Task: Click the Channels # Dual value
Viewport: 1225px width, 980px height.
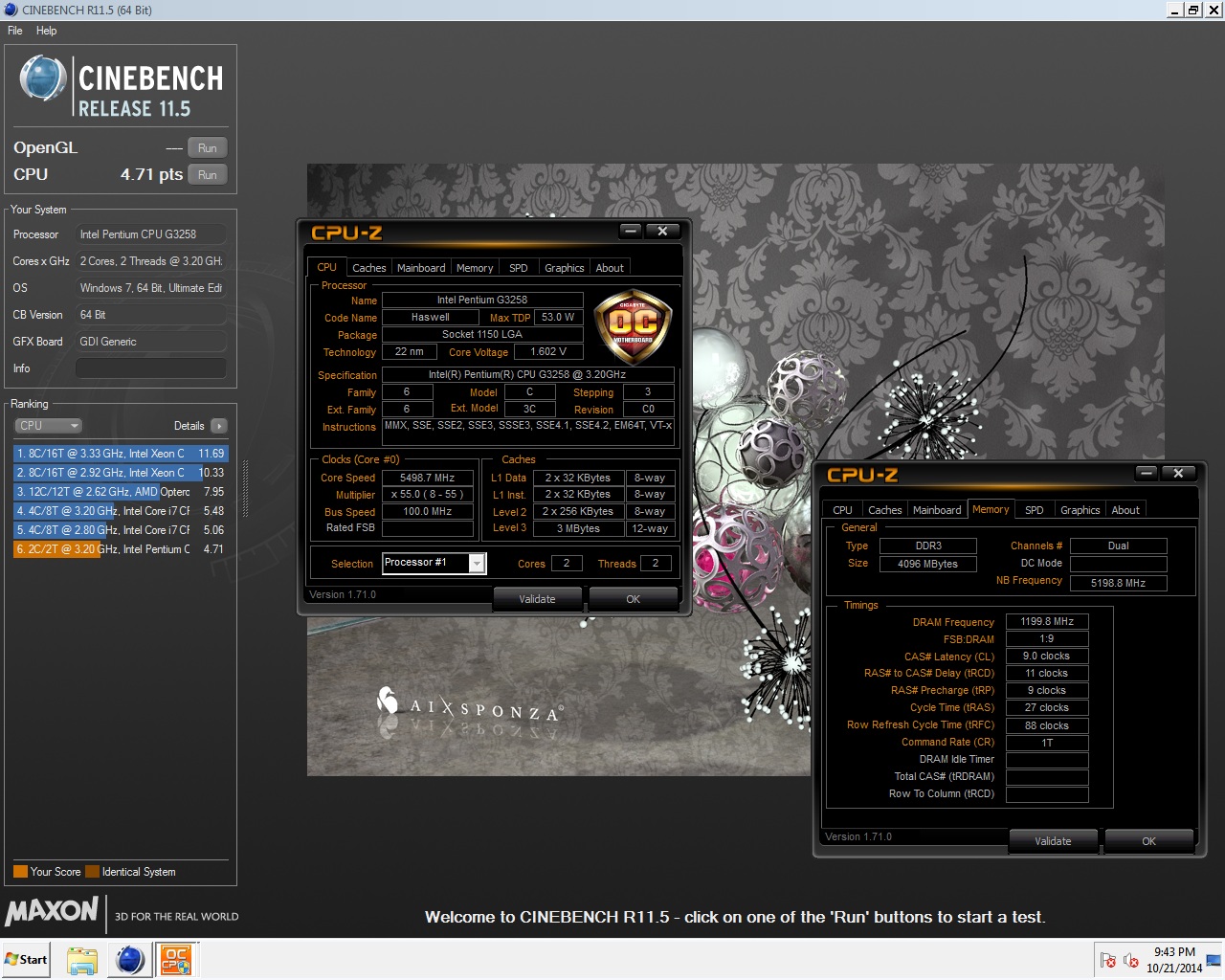Action: pos(1118,546)
